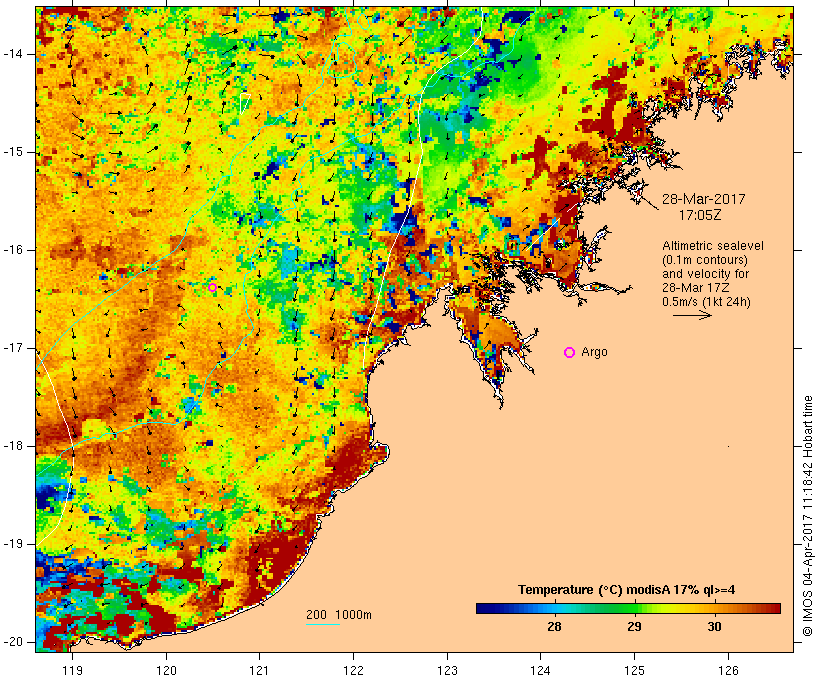The width and height of the screenshot is (820, 680).
Task: Click the longitude axis label '120'
Action: coord(166,671)
